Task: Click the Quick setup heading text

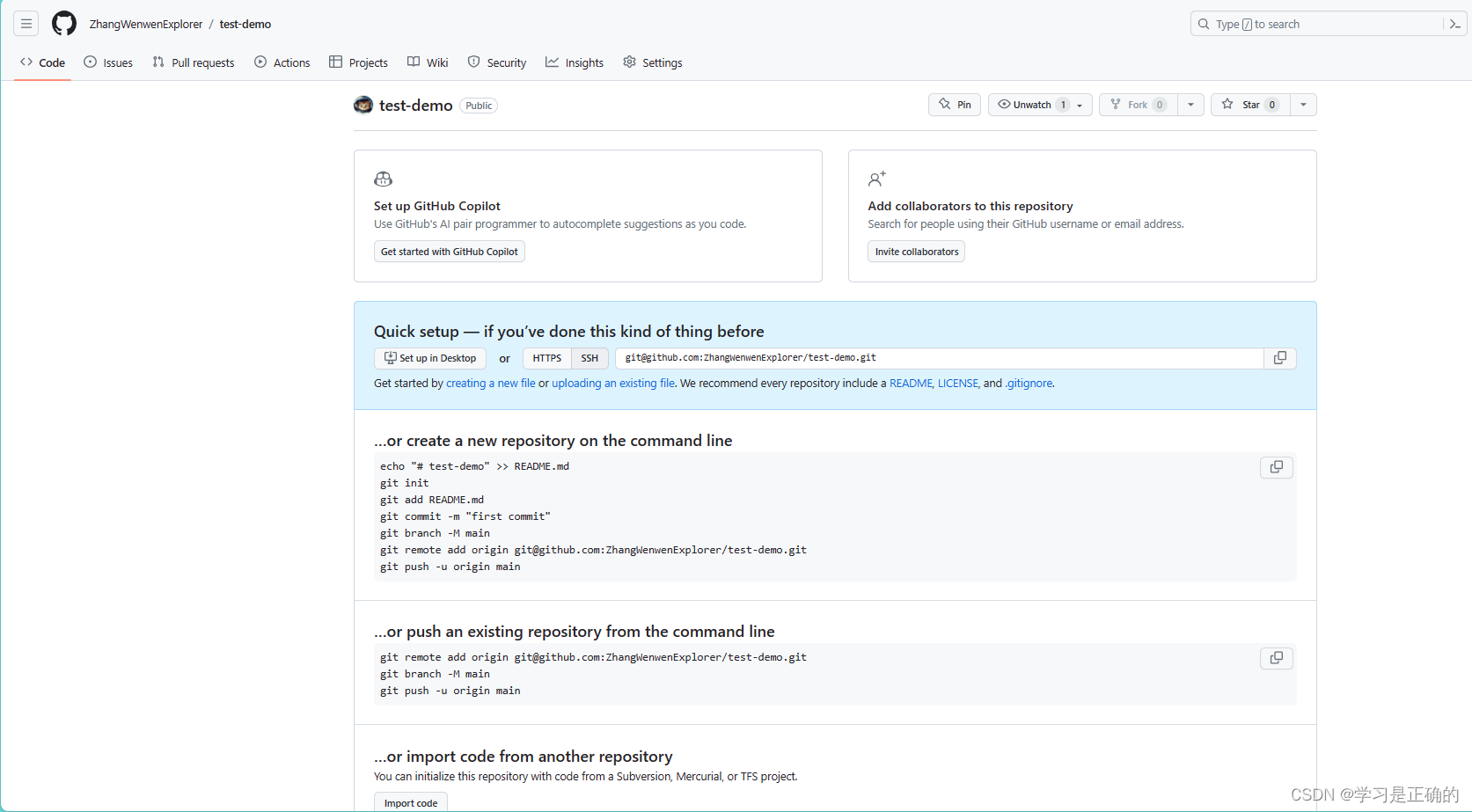Action: point(569,332)
